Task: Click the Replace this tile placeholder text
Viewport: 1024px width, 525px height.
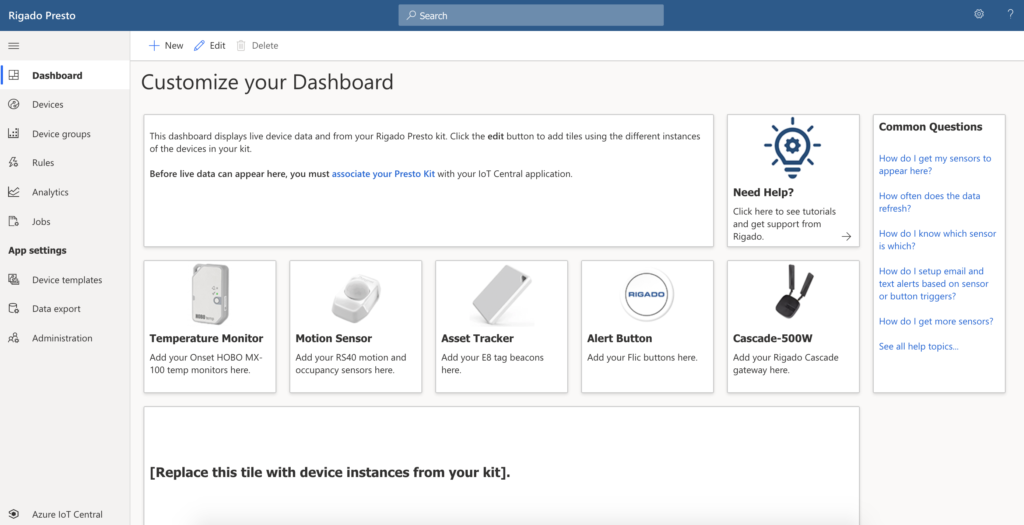Action: coord(330,472)
